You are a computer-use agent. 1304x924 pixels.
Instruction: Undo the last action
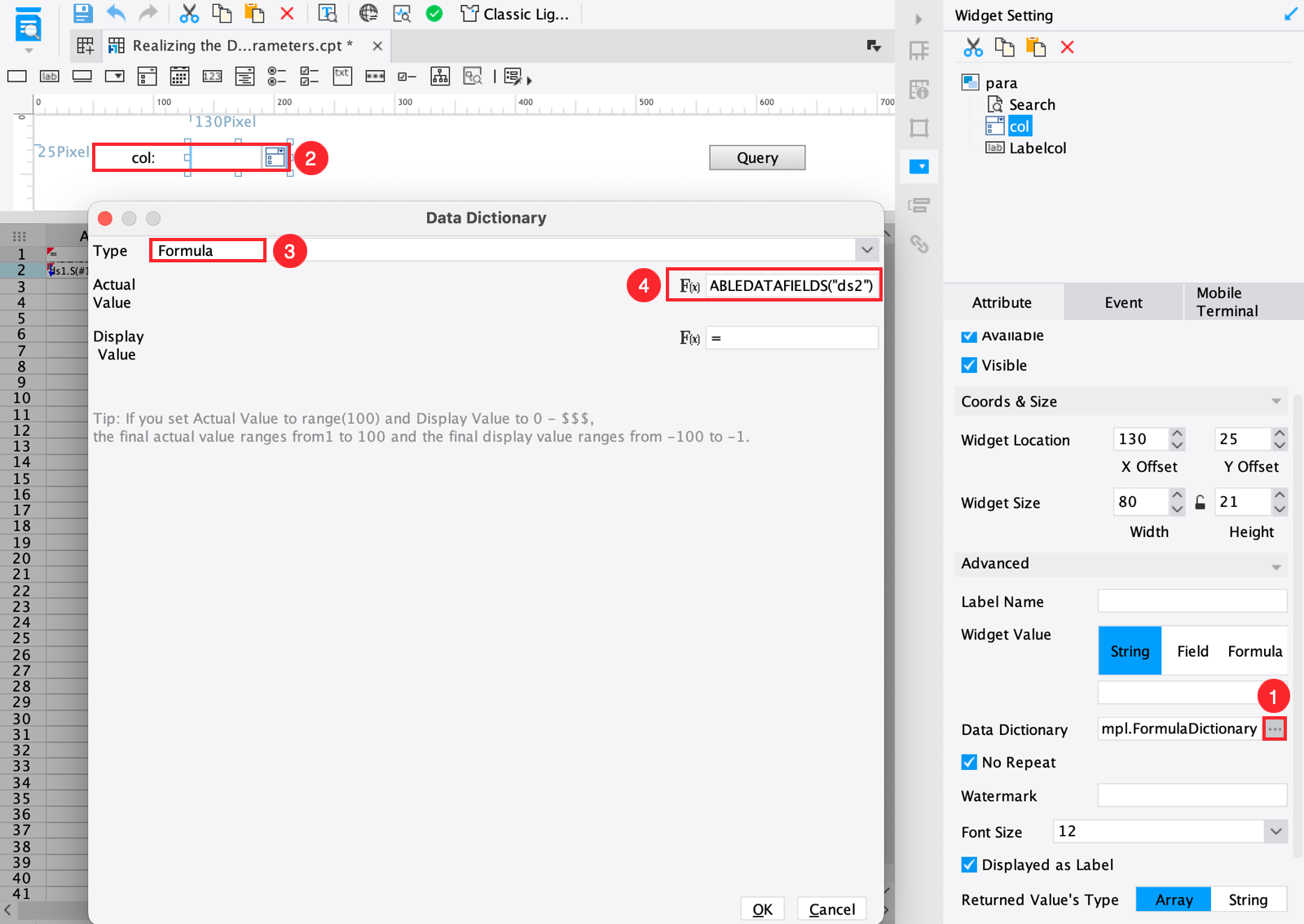pyautogui.click(x=116, y=13)
